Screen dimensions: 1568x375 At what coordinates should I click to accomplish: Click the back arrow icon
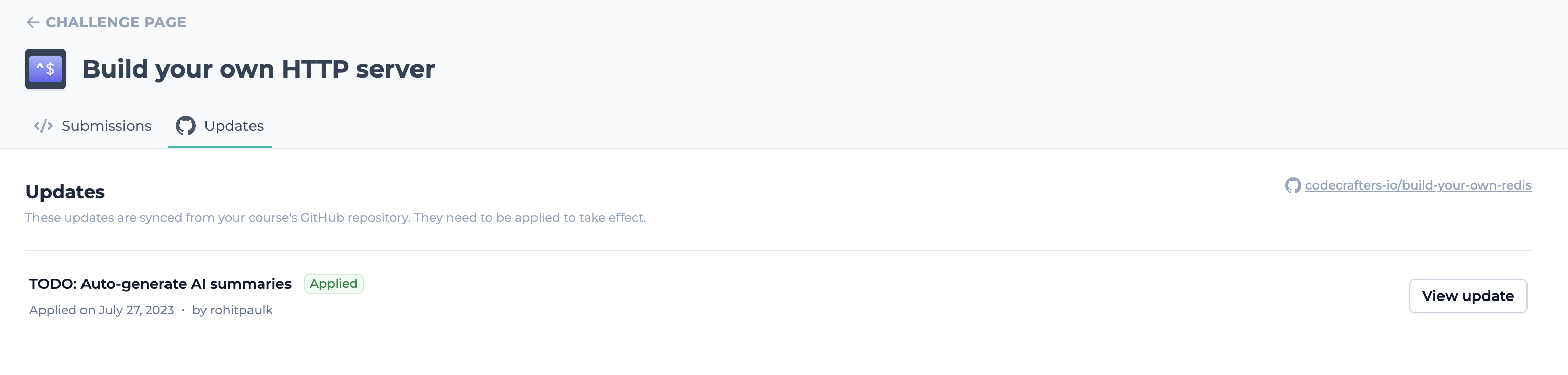click(x=33, y=23)
